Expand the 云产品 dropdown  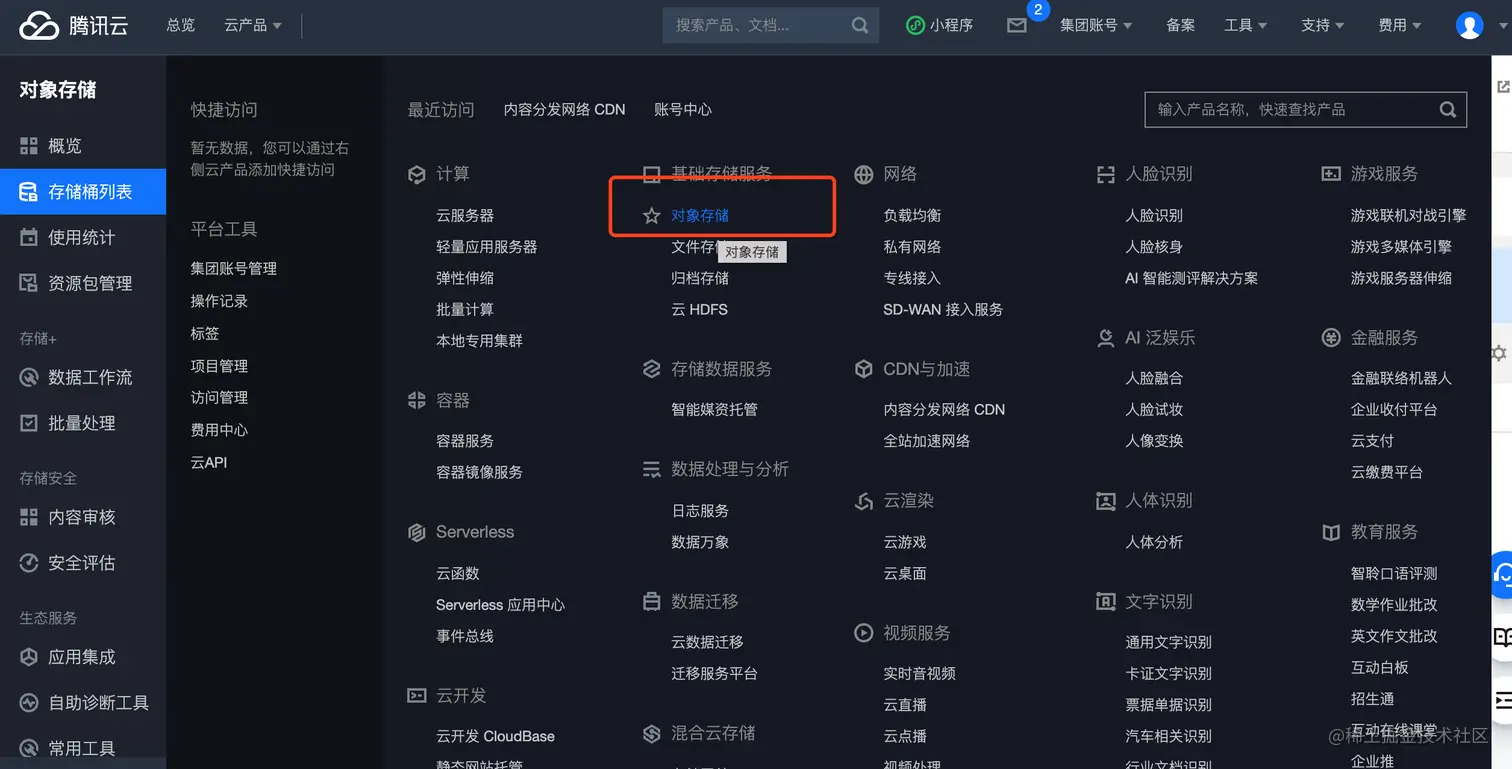pyautogui.click(x=253, y=25)
